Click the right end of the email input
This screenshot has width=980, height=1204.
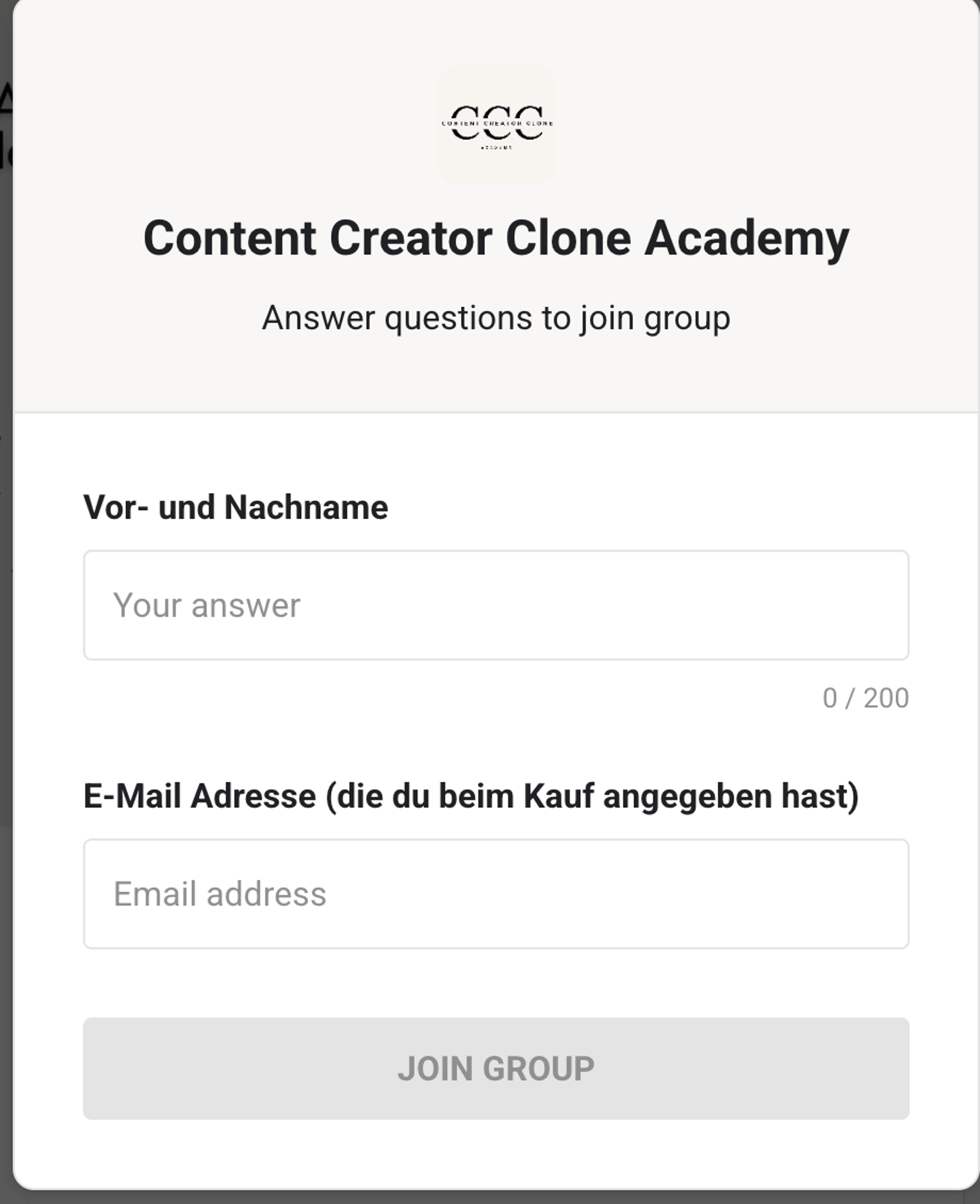880,894
